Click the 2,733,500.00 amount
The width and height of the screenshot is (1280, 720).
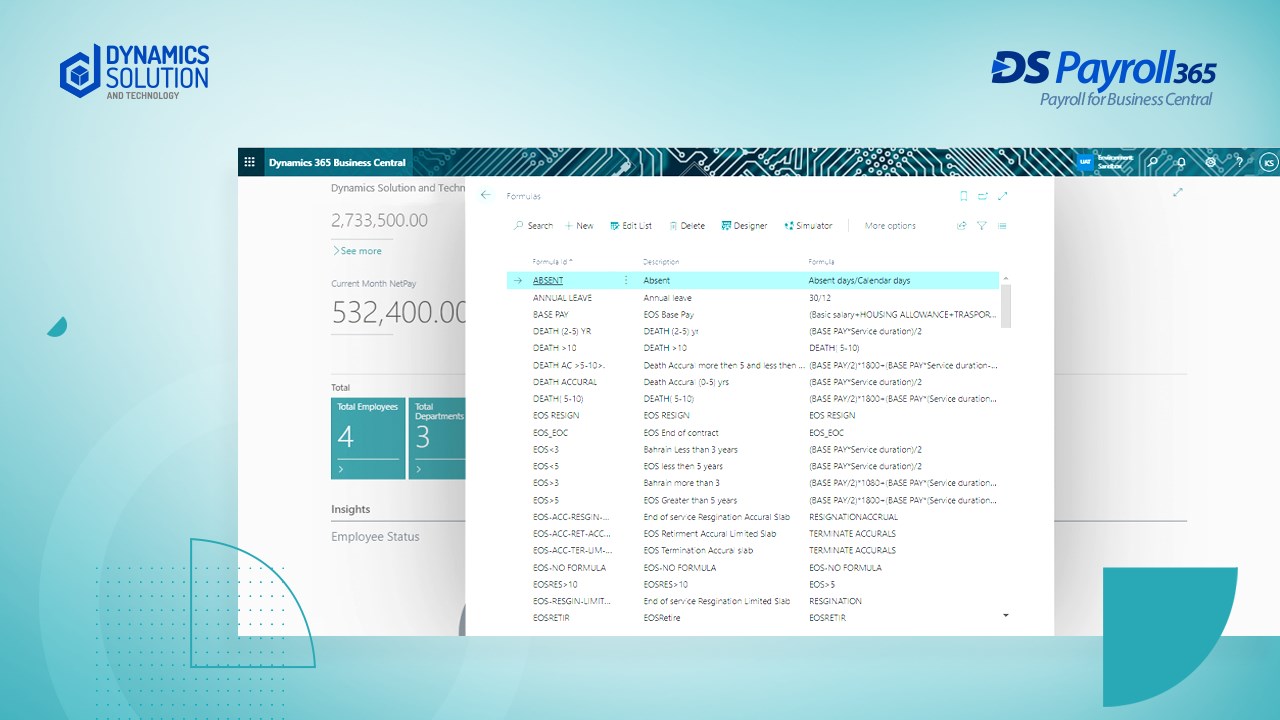click(x=379, y=220)
